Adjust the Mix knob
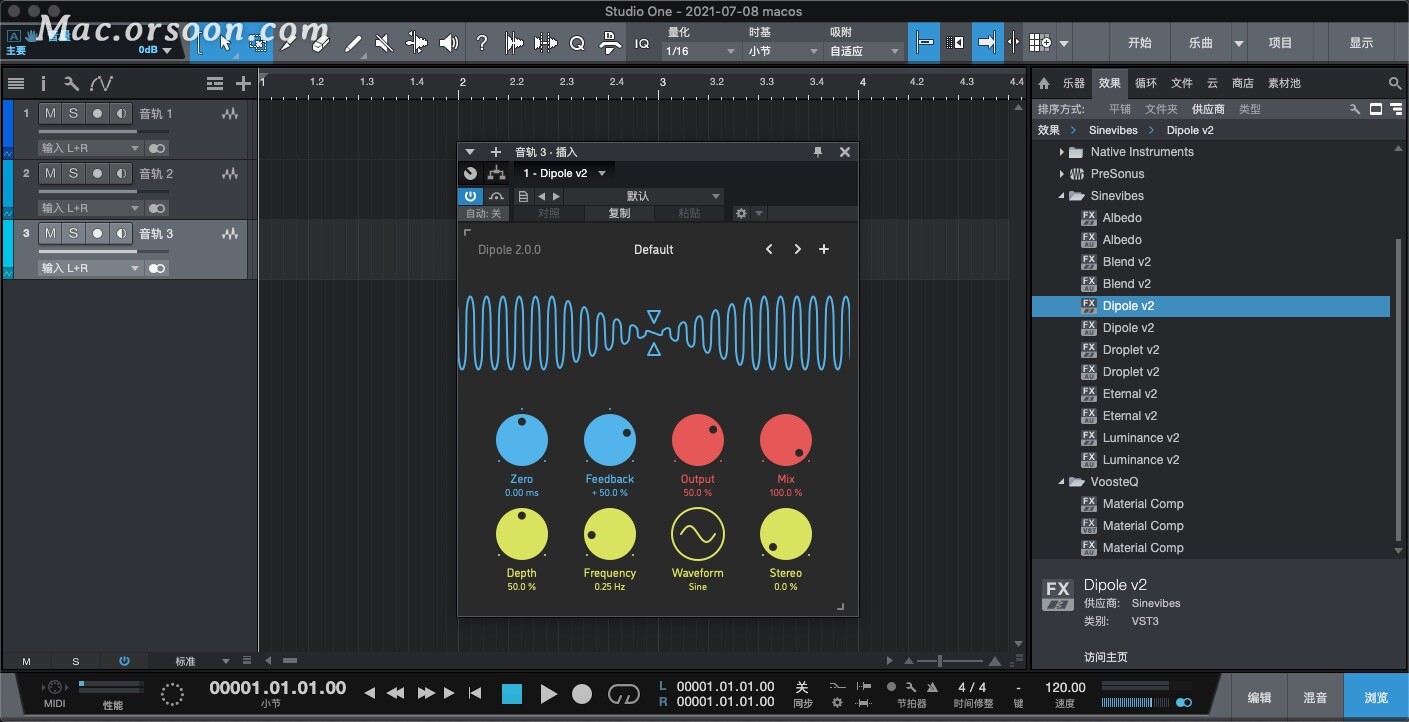Viewport: 1409px width, 722px height. click(786, 440)
